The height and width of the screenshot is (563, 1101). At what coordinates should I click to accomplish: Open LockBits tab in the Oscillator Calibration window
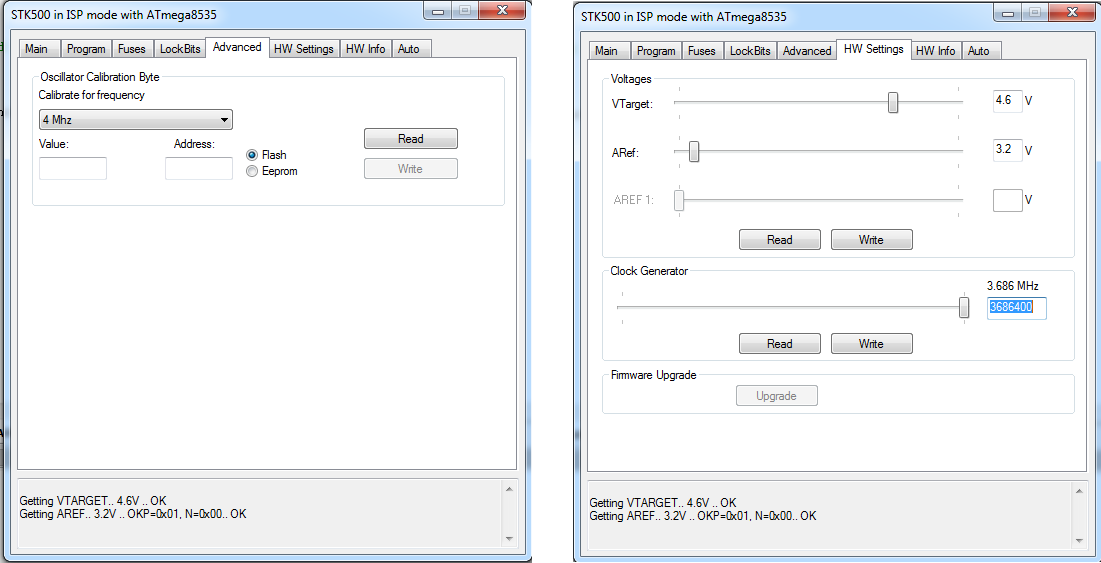[181, 49]
